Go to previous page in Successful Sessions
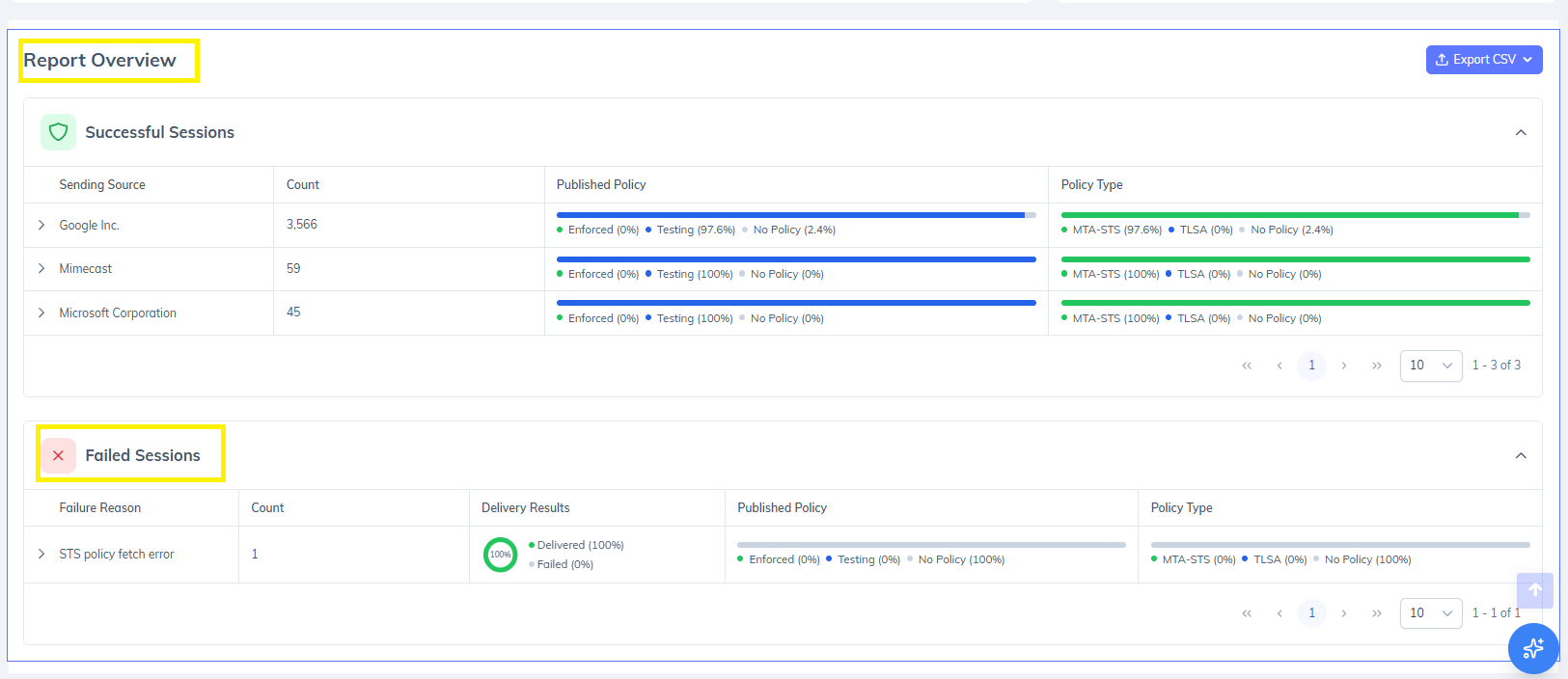 click(1279, 366)
